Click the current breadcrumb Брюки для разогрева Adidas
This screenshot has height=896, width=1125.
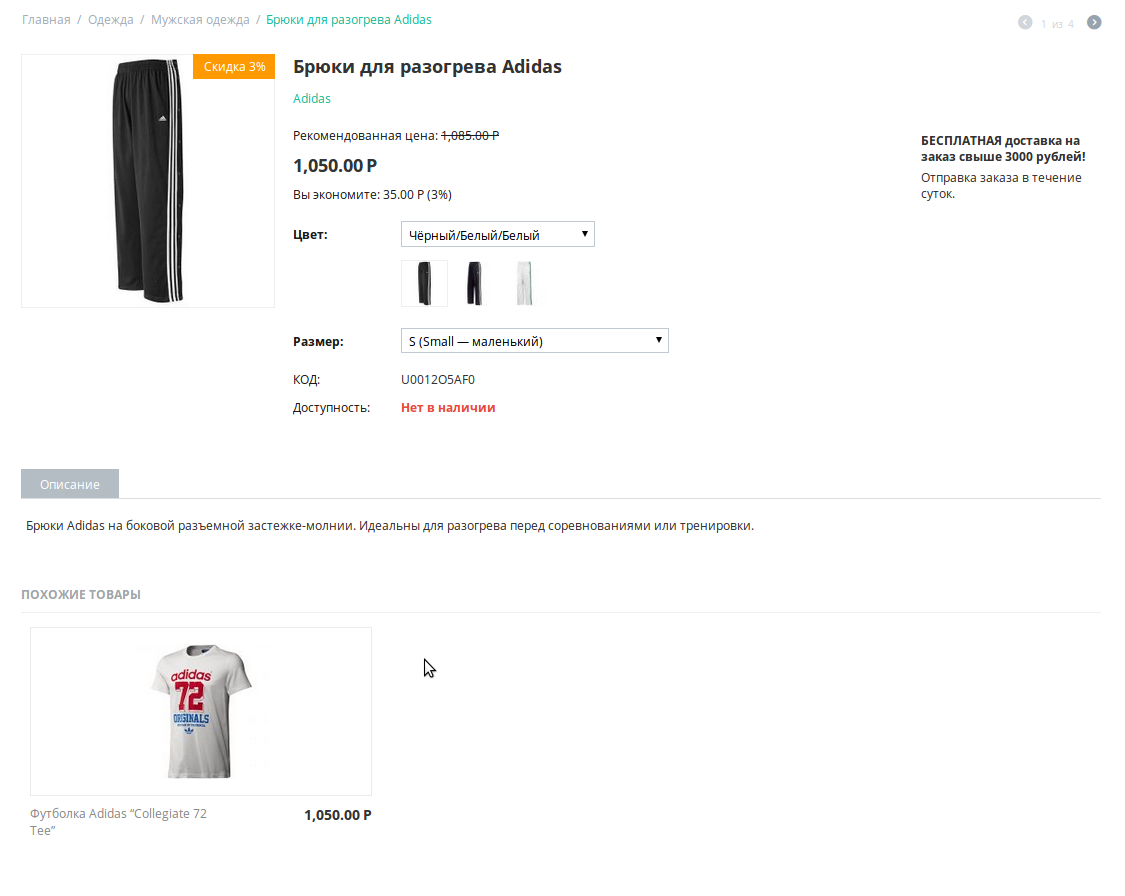[349, 19]
